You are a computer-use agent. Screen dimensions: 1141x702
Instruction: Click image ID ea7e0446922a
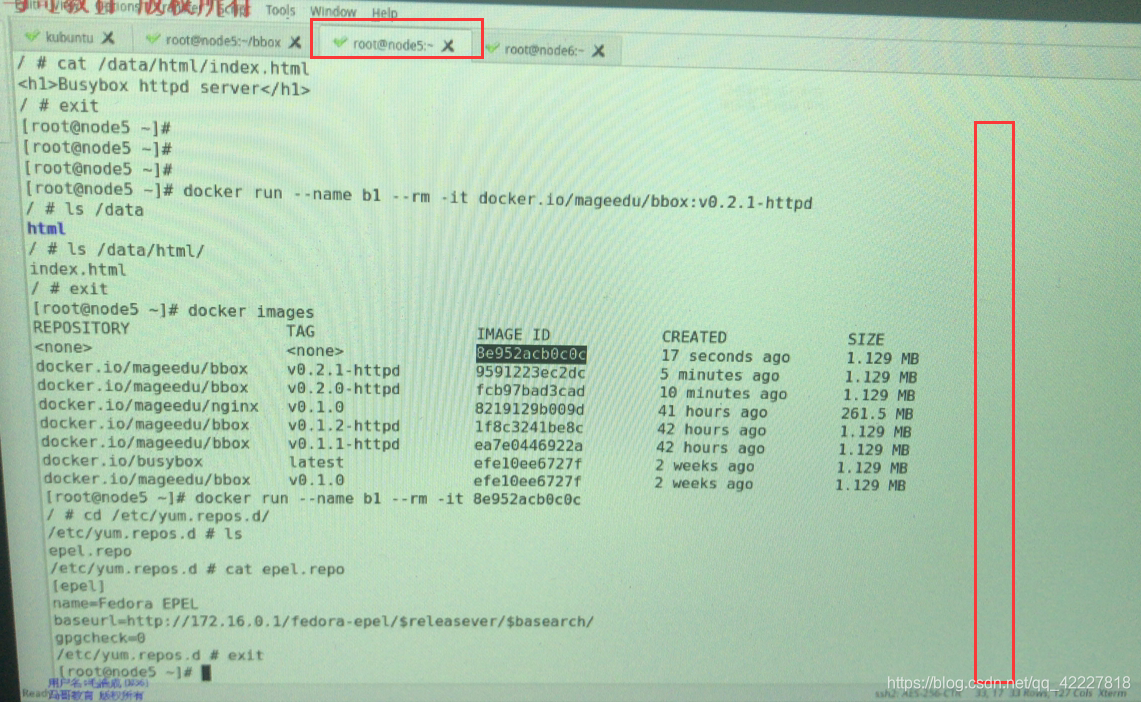528,445
